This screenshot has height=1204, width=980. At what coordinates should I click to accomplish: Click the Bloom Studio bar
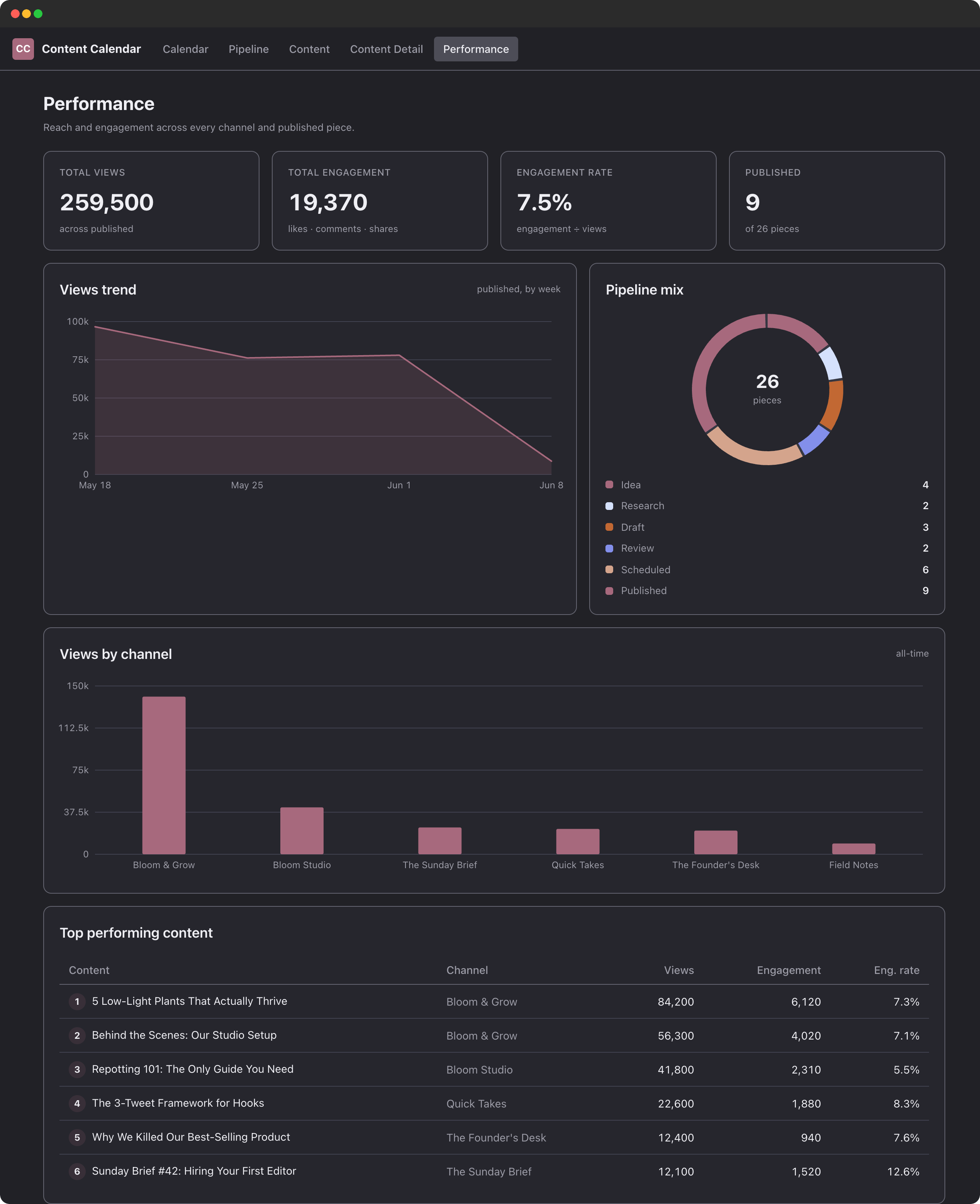tap(302, 830)
